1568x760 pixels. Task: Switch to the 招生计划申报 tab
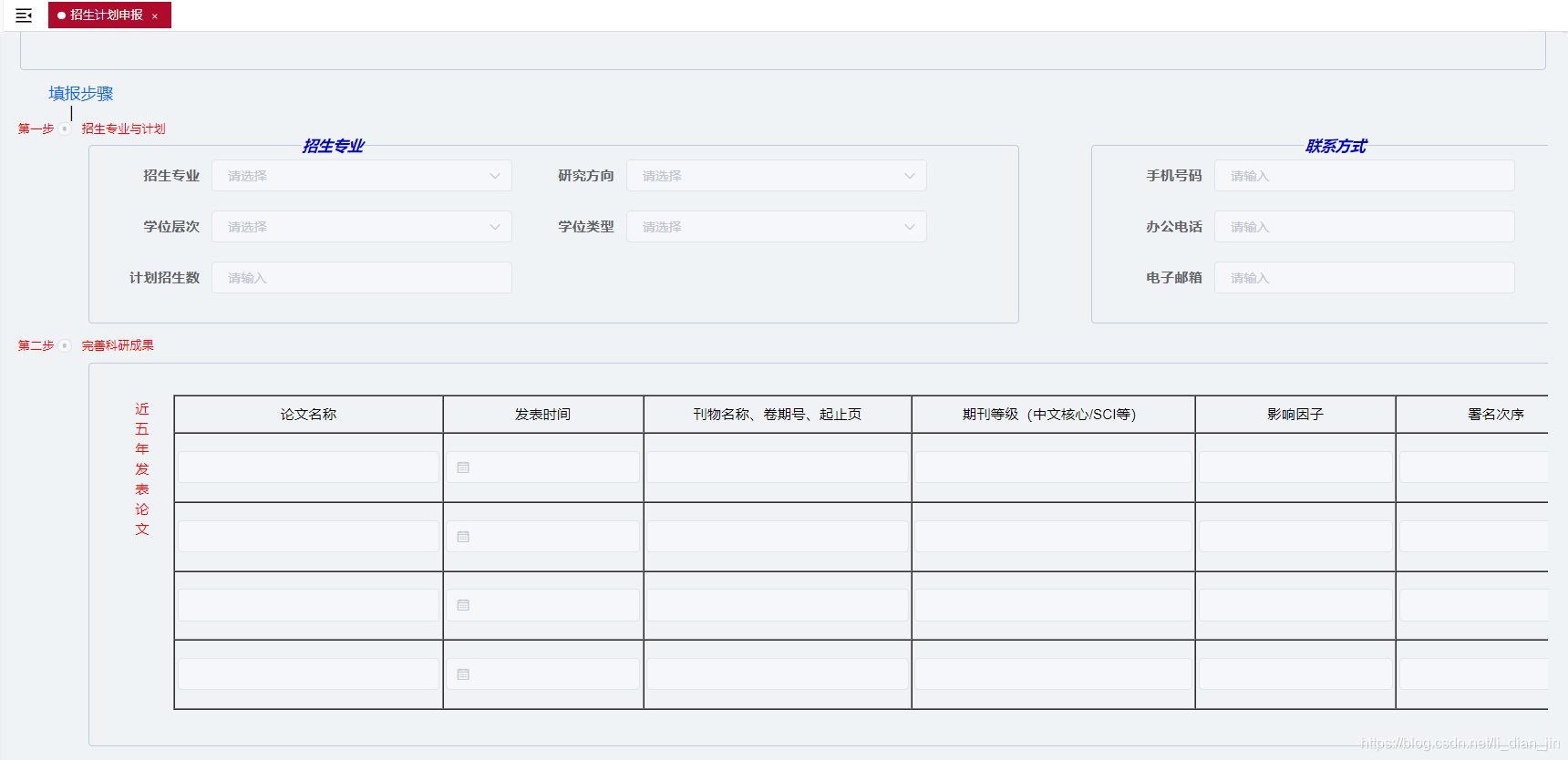point(109,15)
